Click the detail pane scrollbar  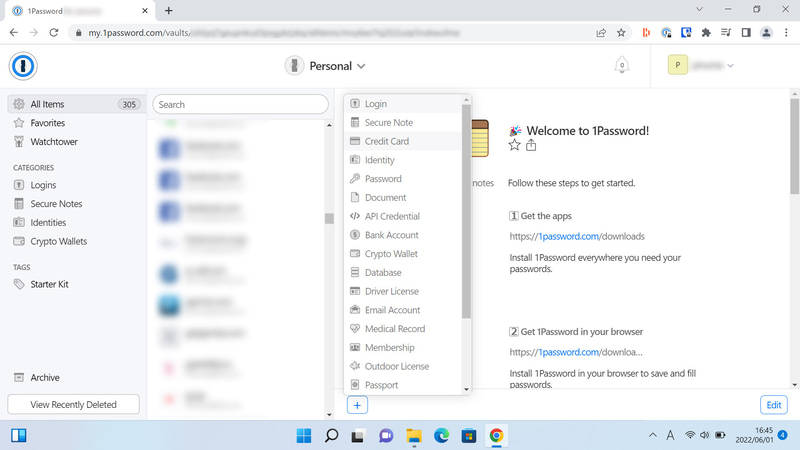click(794, 146)
